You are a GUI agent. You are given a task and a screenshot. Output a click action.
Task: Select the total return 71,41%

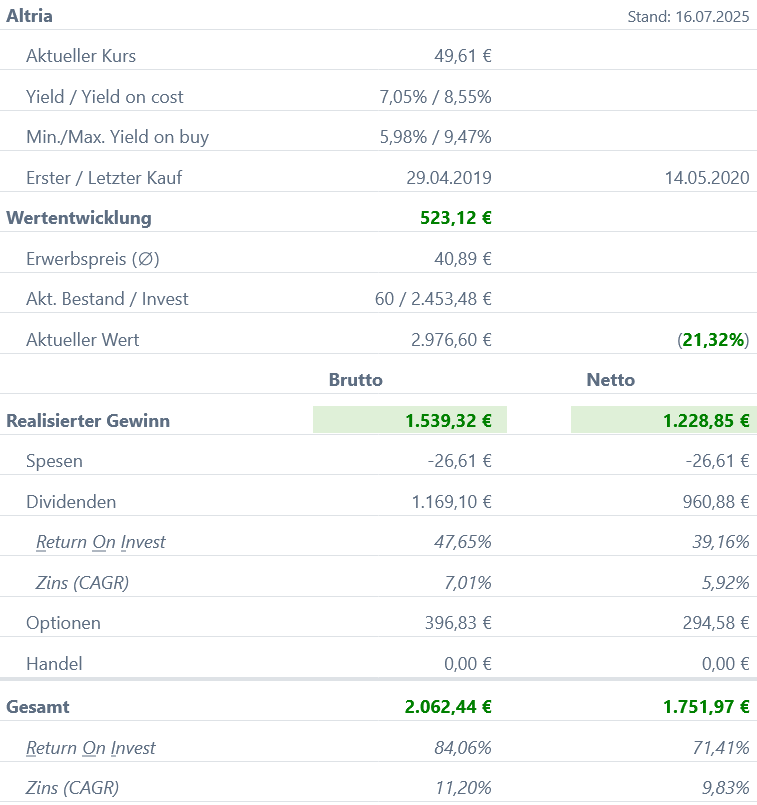coord(721,748)
